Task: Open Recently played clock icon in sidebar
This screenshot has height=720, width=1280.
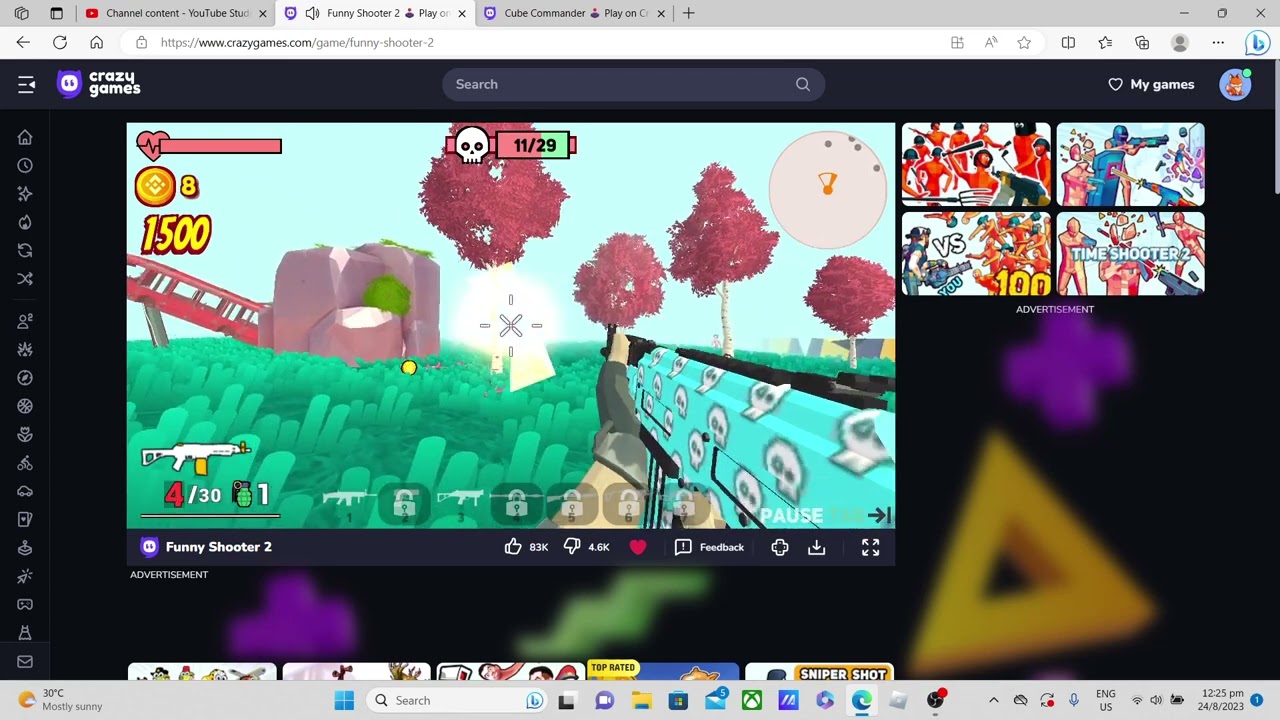Action: point(25,165)
